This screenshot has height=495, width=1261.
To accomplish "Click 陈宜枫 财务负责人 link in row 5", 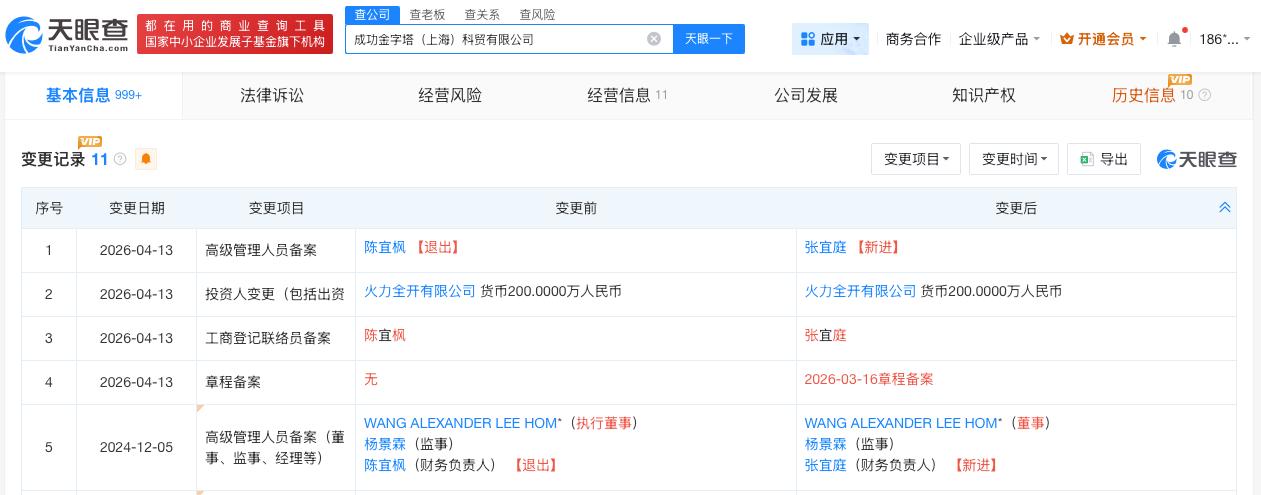I will pos(385,465).
